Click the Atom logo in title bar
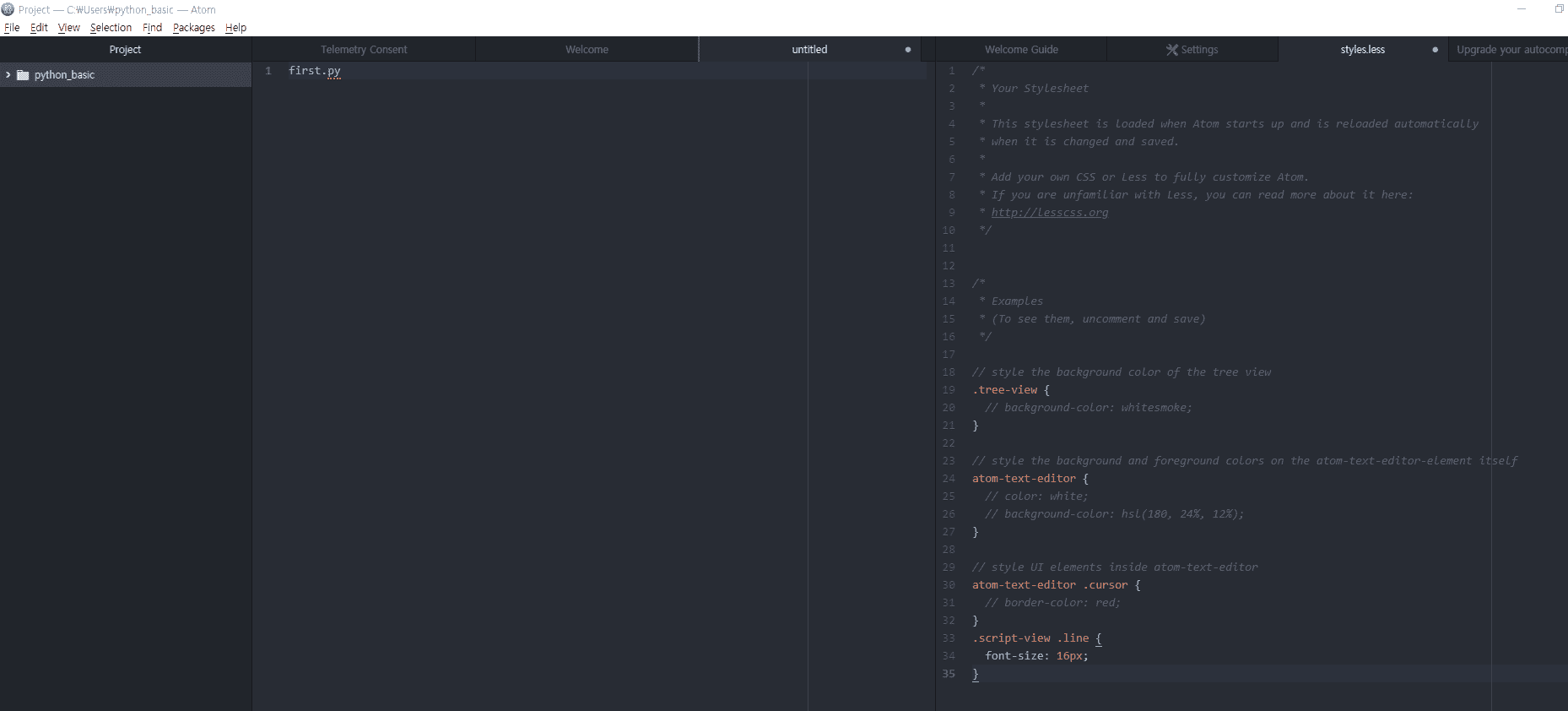 coord(8,9)
